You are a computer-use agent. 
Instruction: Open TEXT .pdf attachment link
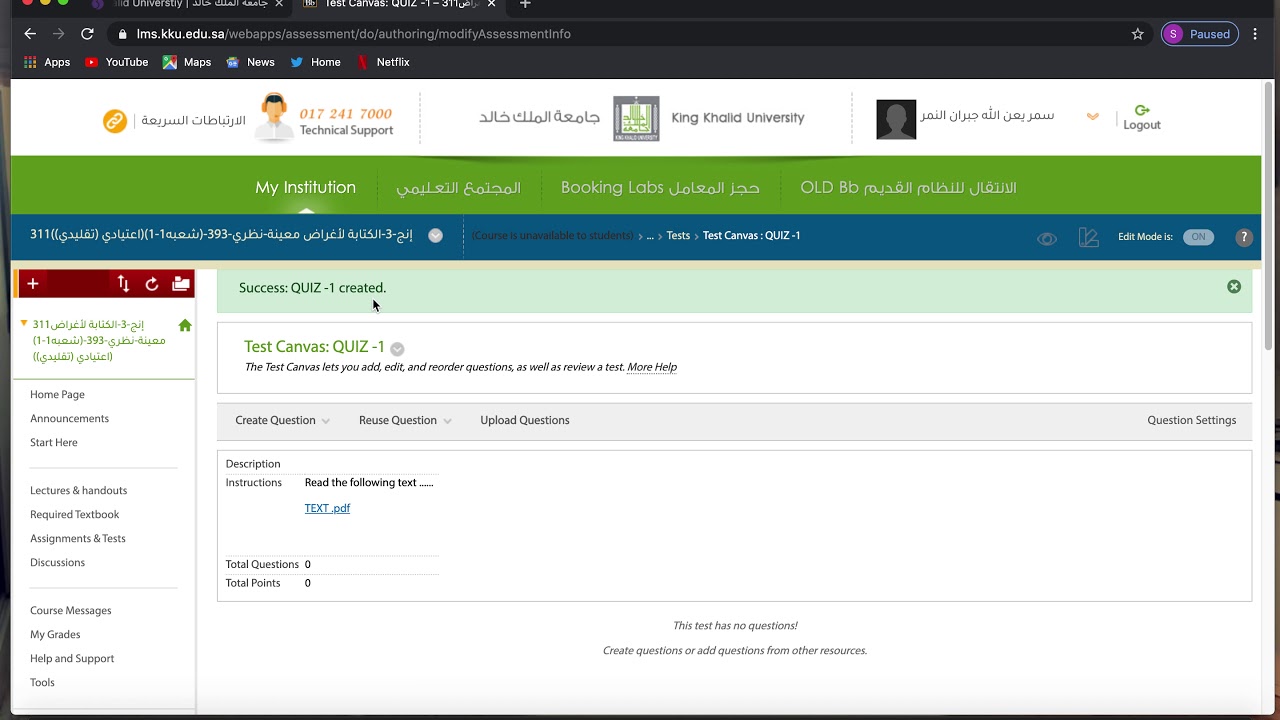pos(327,508)
